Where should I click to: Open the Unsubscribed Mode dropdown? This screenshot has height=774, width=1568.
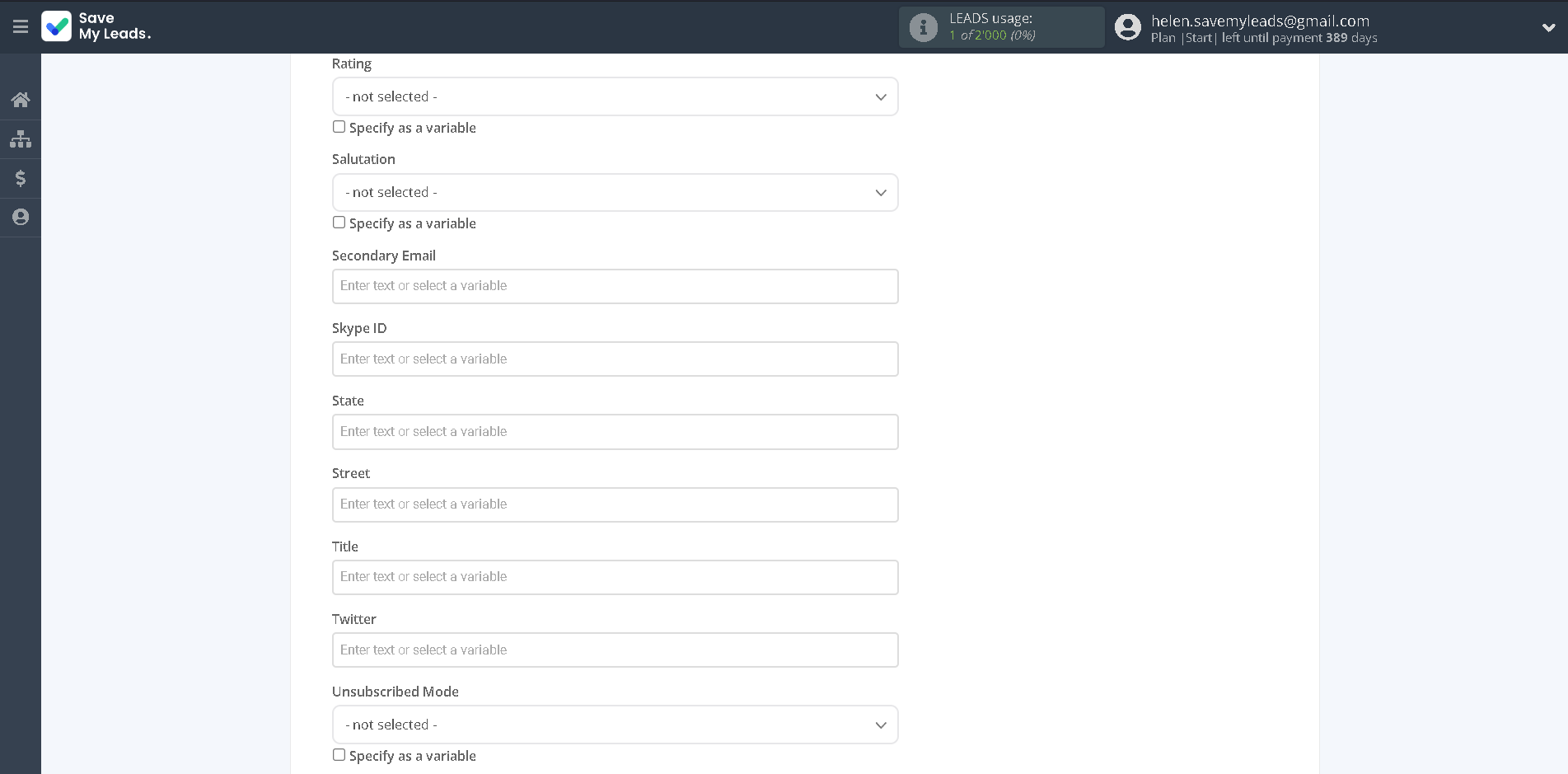[x=615, y=725]
